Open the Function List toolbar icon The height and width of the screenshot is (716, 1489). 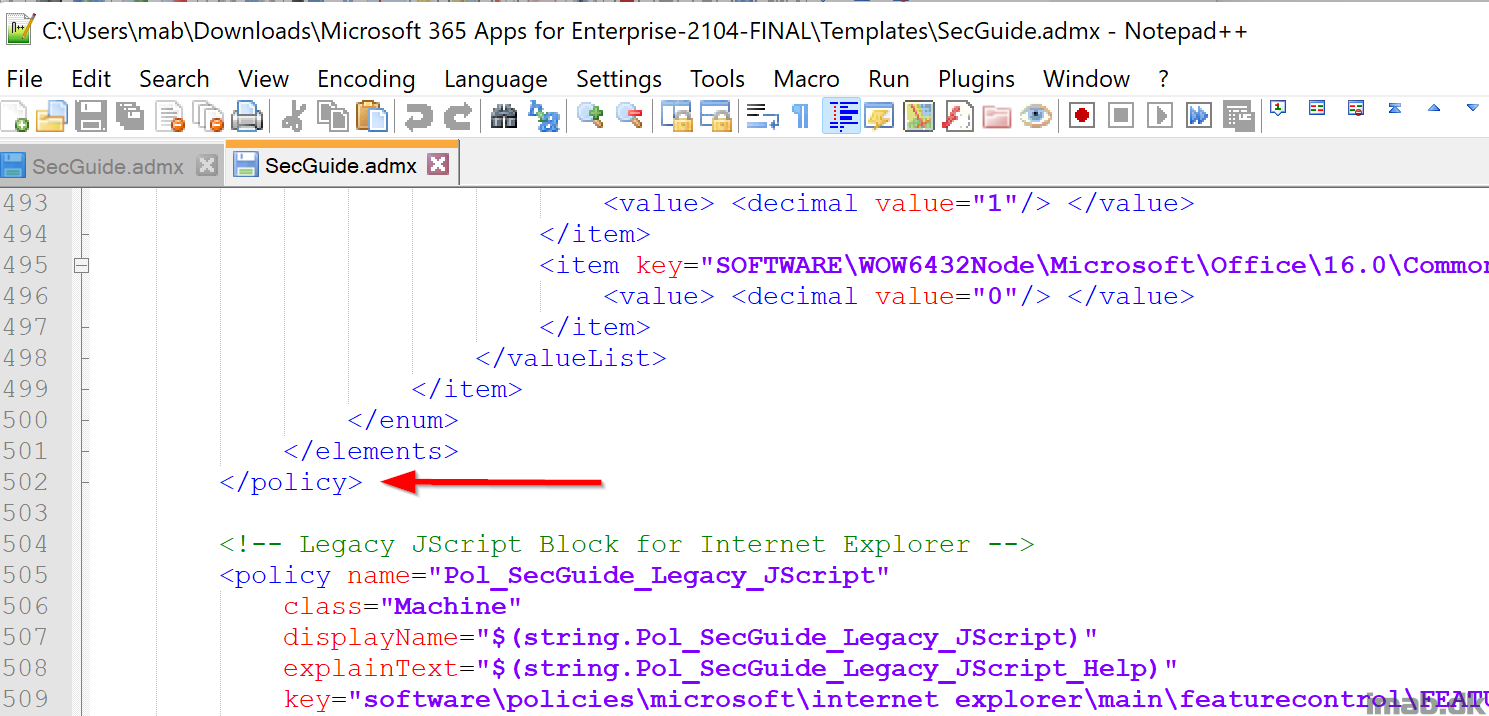point(958,116)
